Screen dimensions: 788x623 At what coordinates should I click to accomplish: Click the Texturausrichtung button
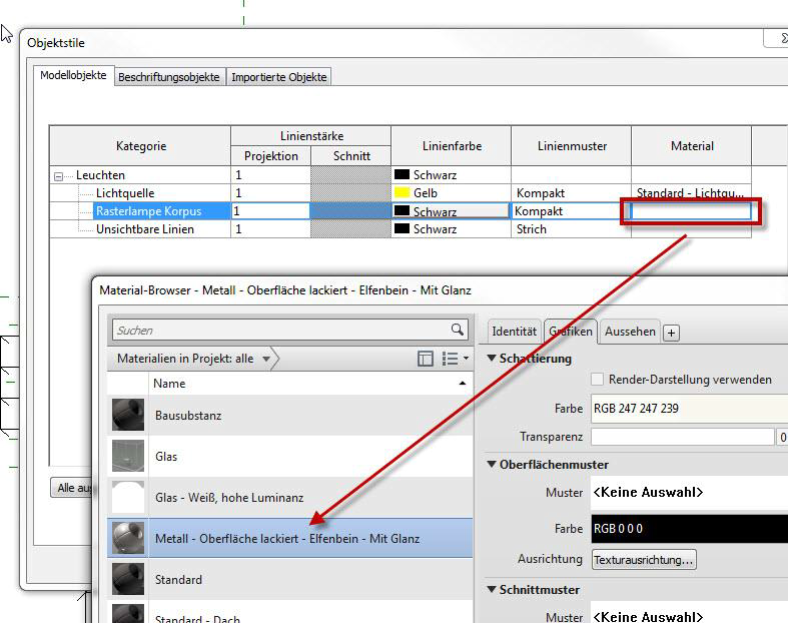644,560
